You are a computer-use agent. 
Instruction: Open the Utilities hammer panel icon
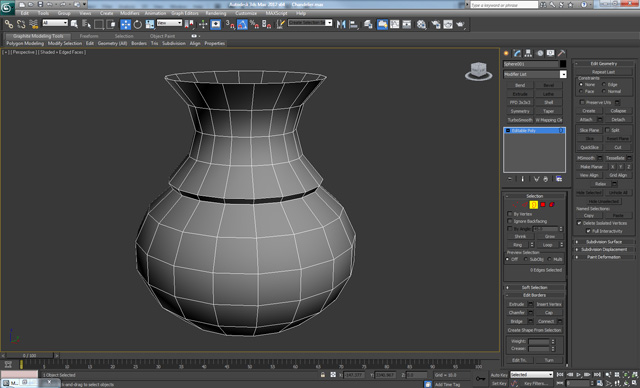561,53
